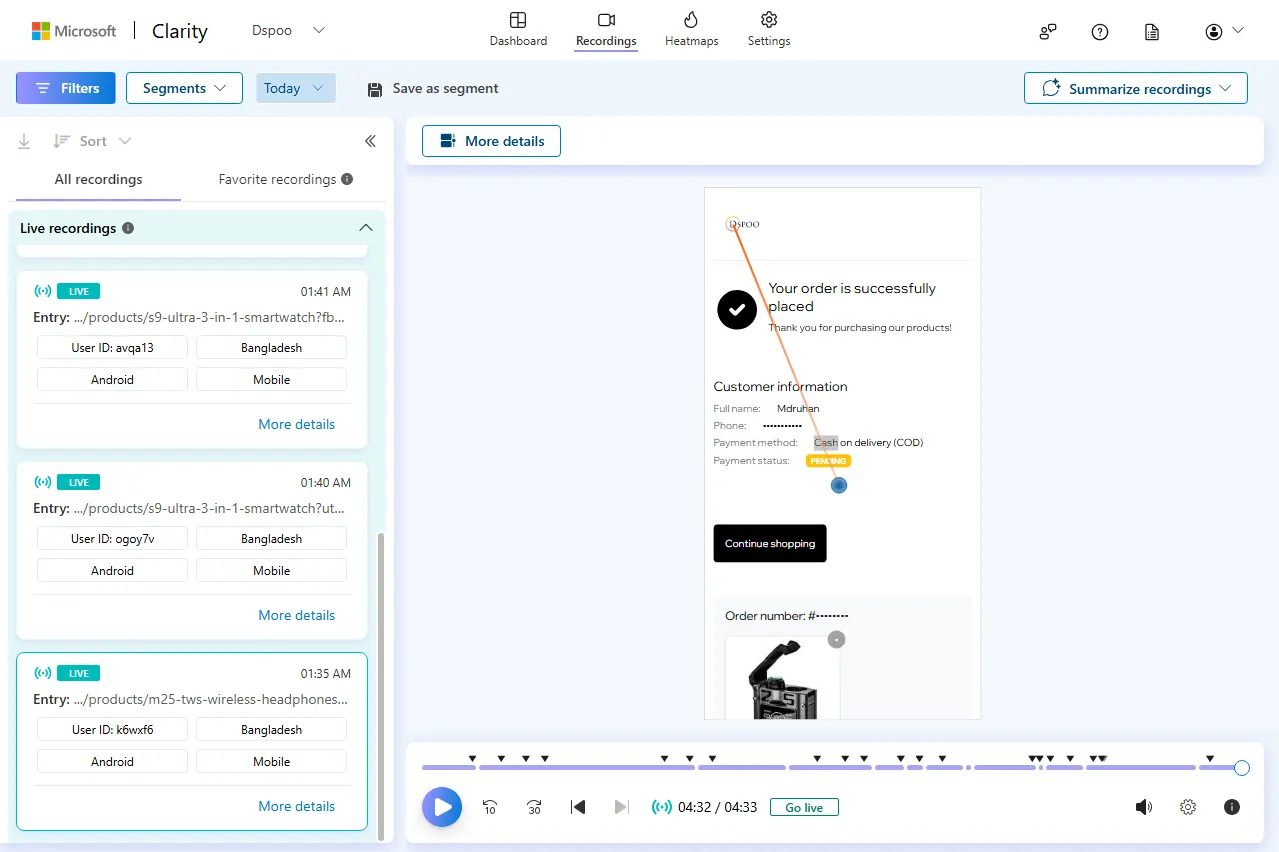Open More details for user k6wxf6
1279x852 pixels.
click(x=297, y=806)
